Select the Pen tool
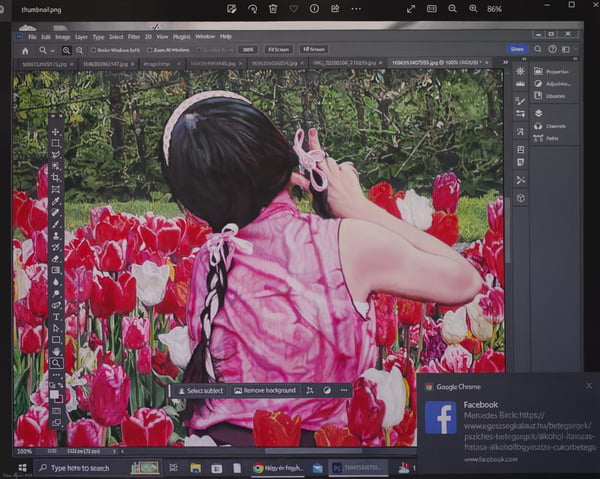The height and width of the screenshot is (479, 600). tap(56, 305)
